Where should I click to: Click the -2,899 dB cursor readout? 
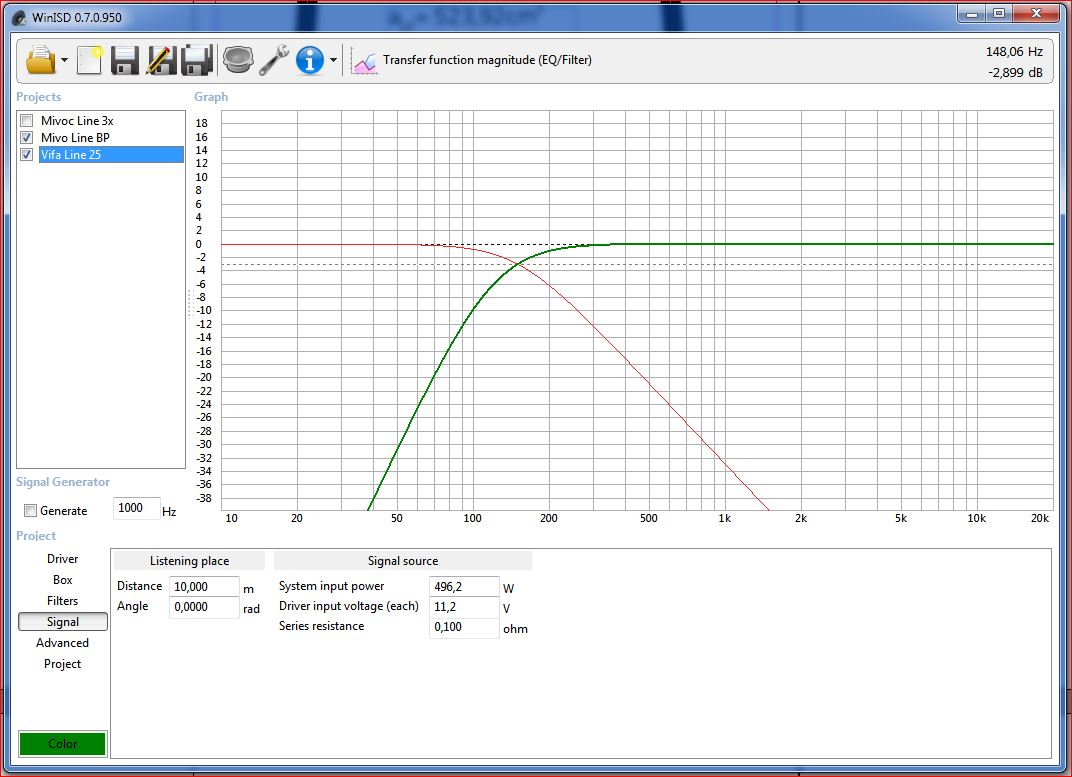coord(1015,72)
